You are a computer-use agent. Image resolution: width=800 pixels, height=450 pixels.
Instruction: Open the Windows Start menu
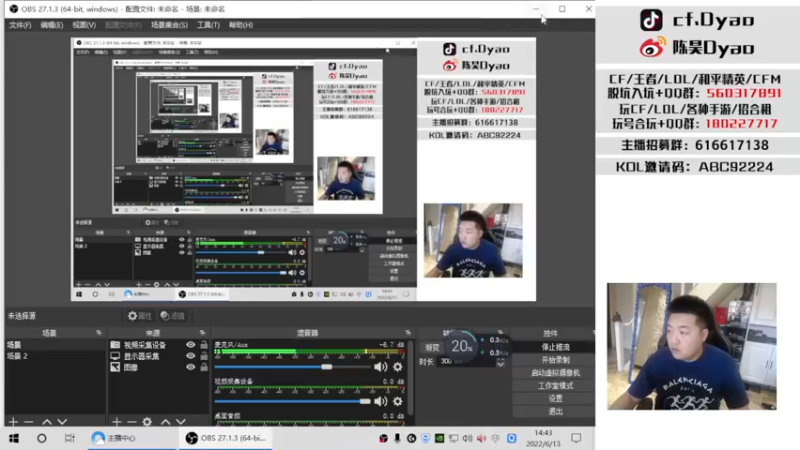coord(14,438)
